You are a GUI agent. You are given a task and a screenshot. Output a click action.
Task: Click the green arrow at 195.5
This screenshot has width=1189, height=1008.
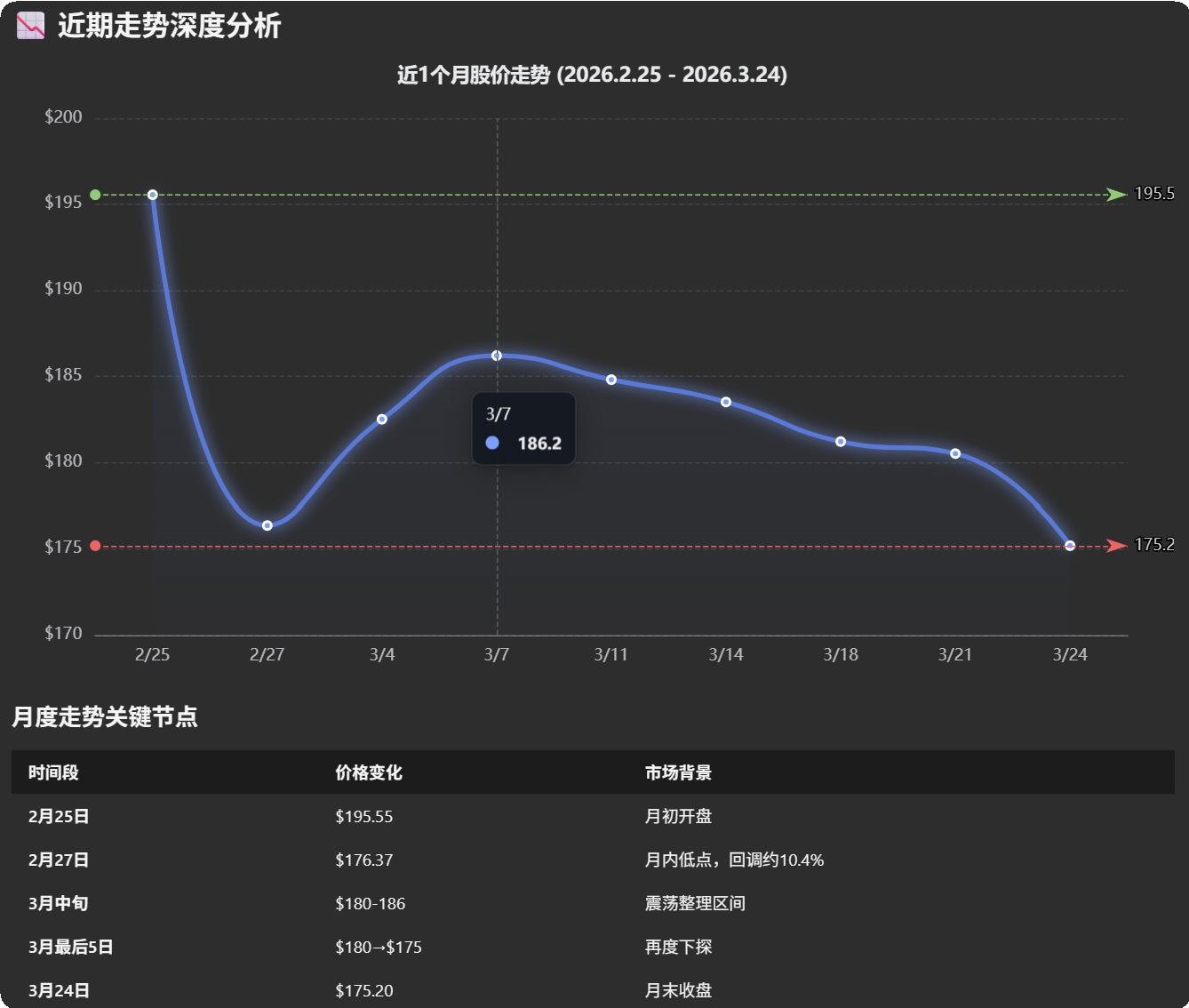[x=1116, y=195]
